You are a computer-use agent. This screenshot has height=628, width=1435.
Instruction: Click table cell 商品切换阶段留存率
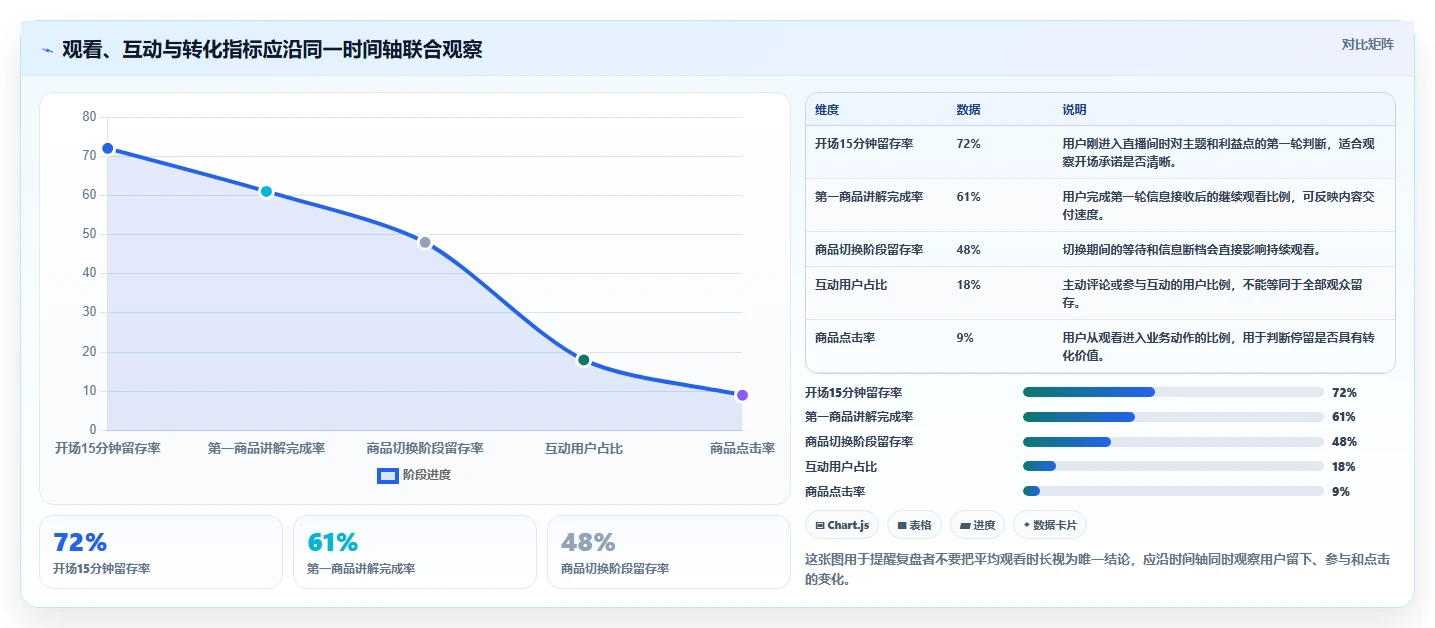tap(869, 250)
